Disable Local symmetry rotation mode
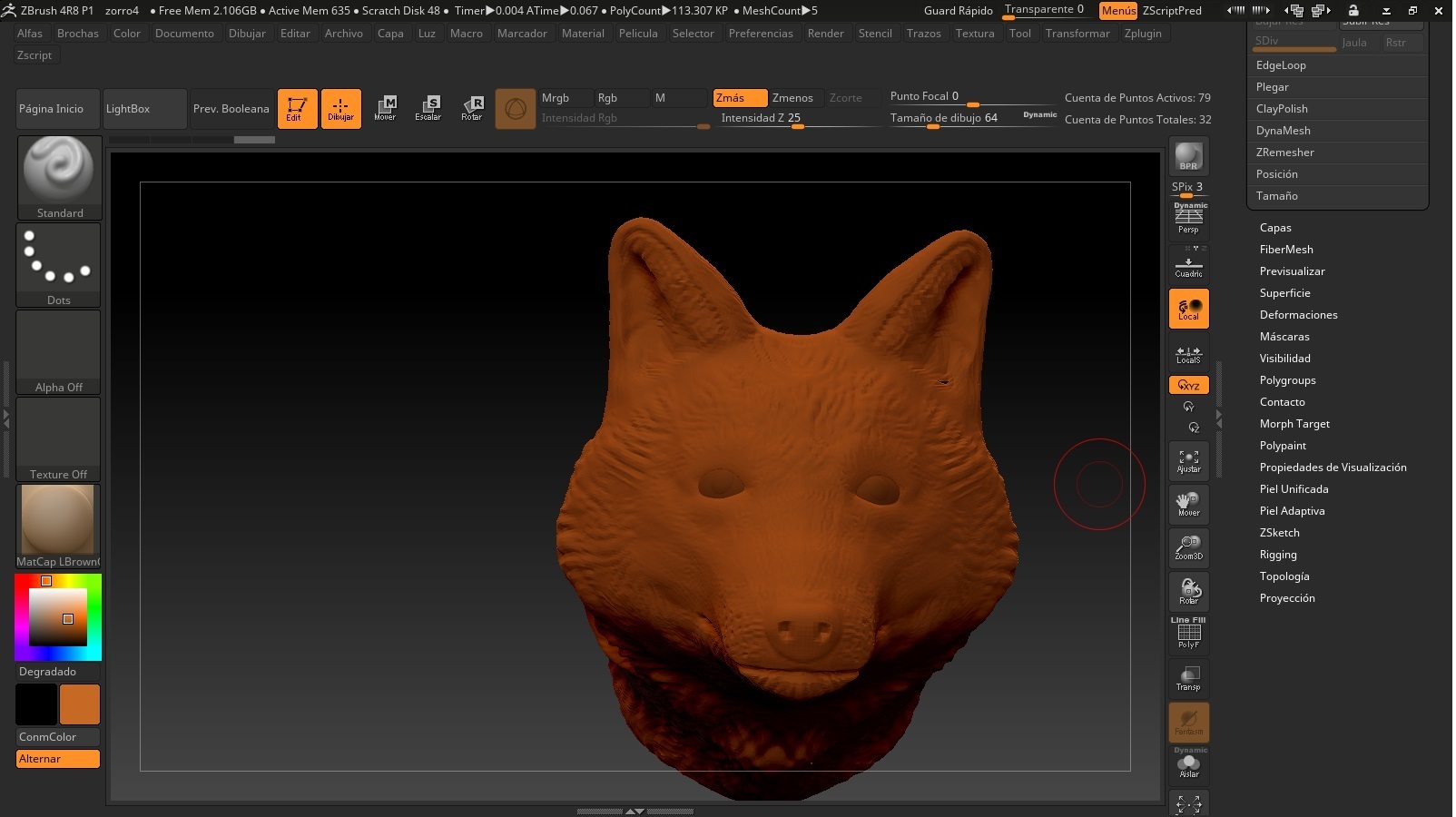Viewport: 1456px width, 817px height. (1188, 309)
